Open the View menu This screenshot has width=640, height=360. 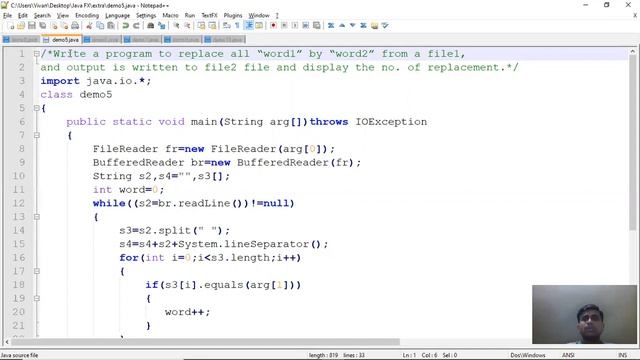[62, 16]
